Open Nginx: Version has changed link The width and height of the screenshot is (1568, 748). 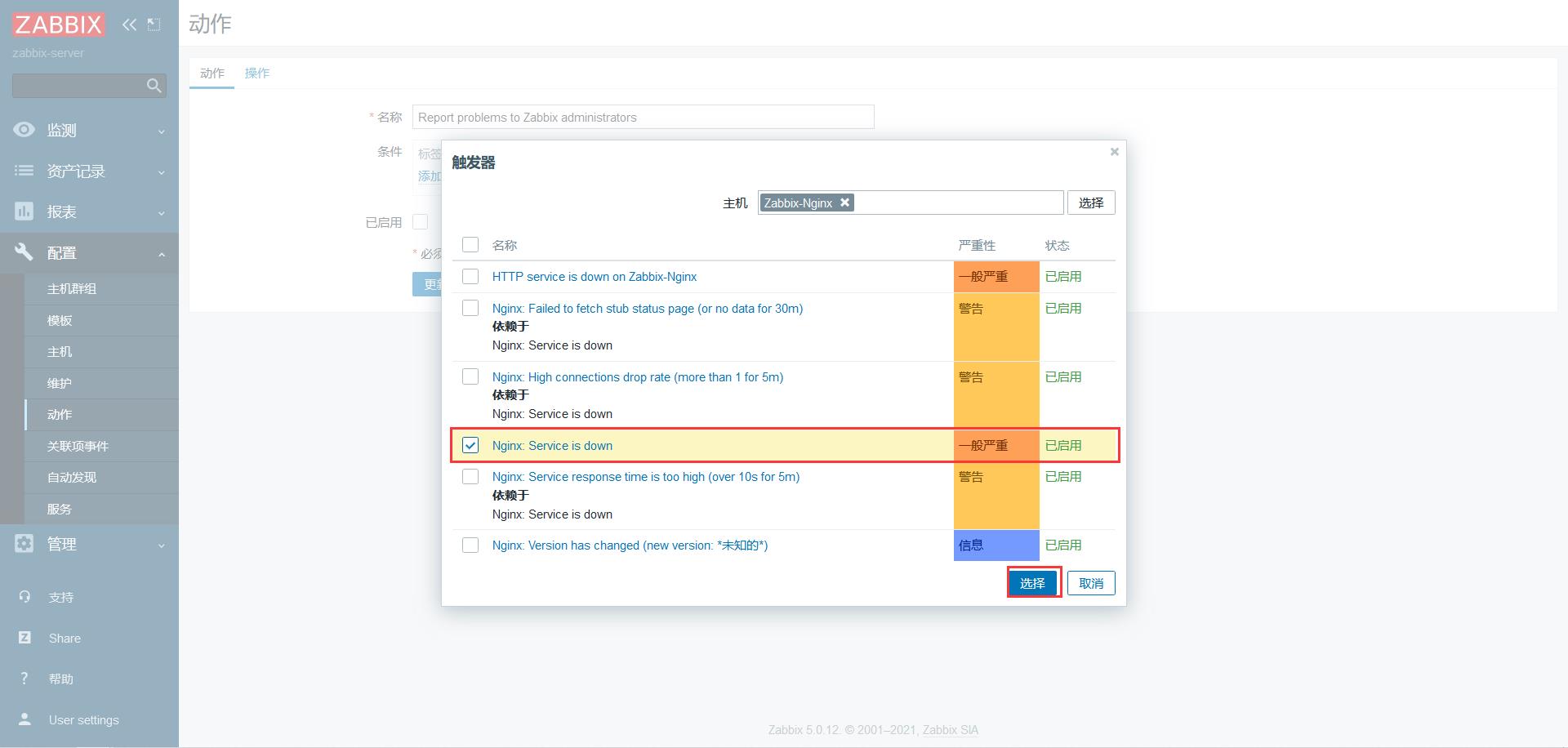tap(630, 545)
